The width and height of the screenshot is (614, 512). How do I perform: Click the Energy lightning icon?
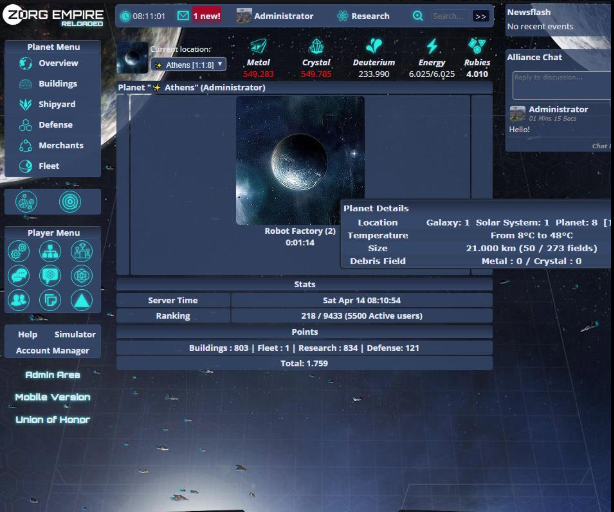point(432,46)
